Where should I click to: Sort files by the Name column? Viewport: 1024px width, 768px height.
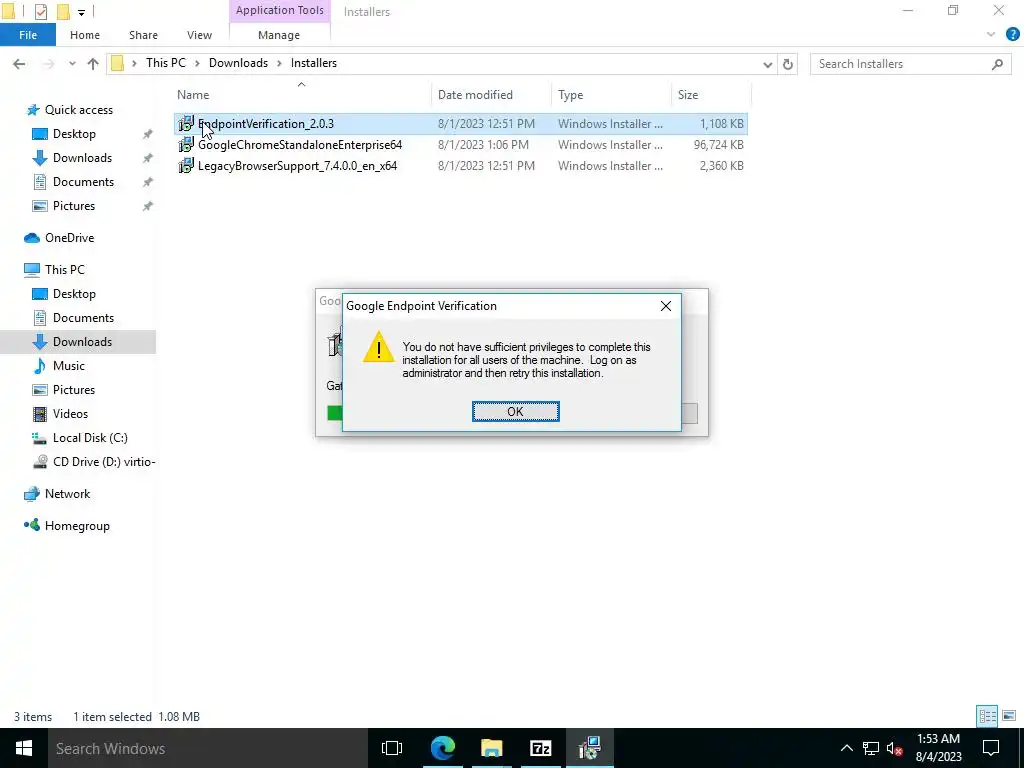coord(193,95)
